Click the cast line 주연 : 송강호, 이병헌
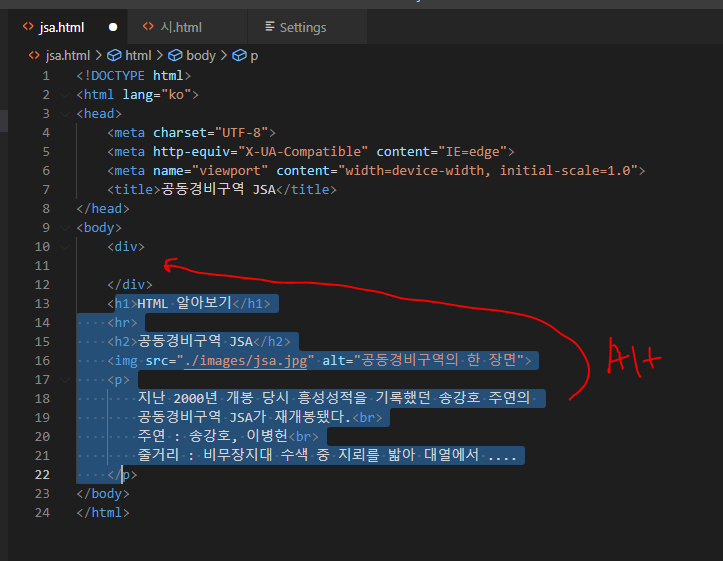 [x=213, y=436]
